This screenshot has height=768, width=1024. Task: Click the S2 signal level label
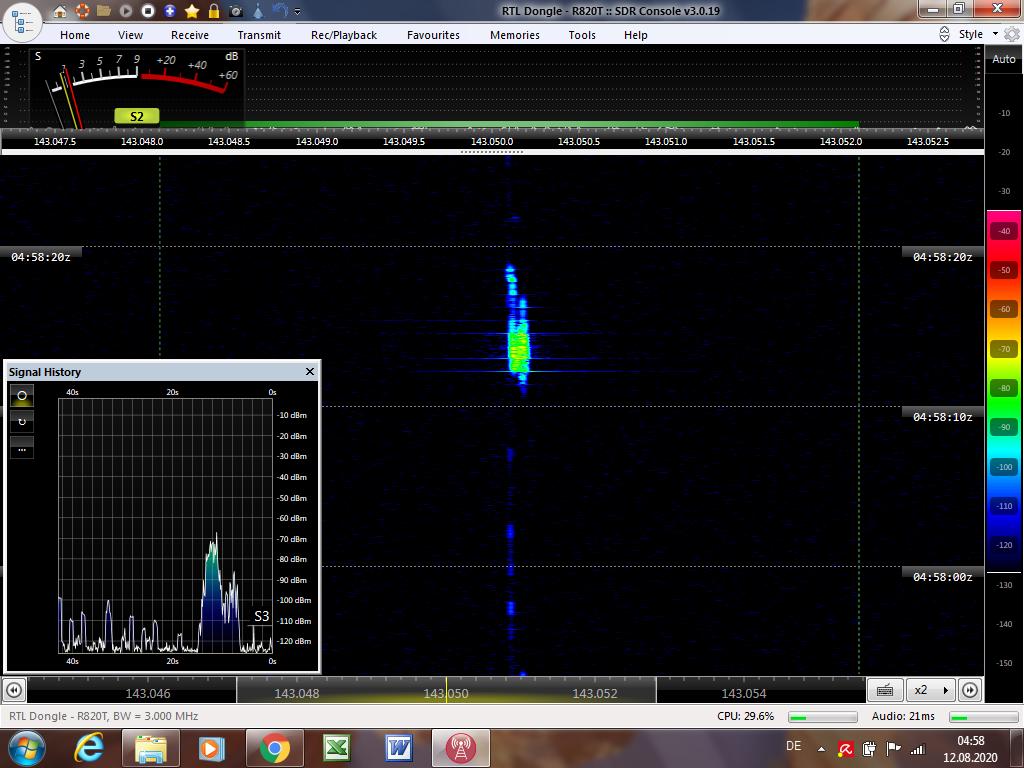[x=136, y=116]
